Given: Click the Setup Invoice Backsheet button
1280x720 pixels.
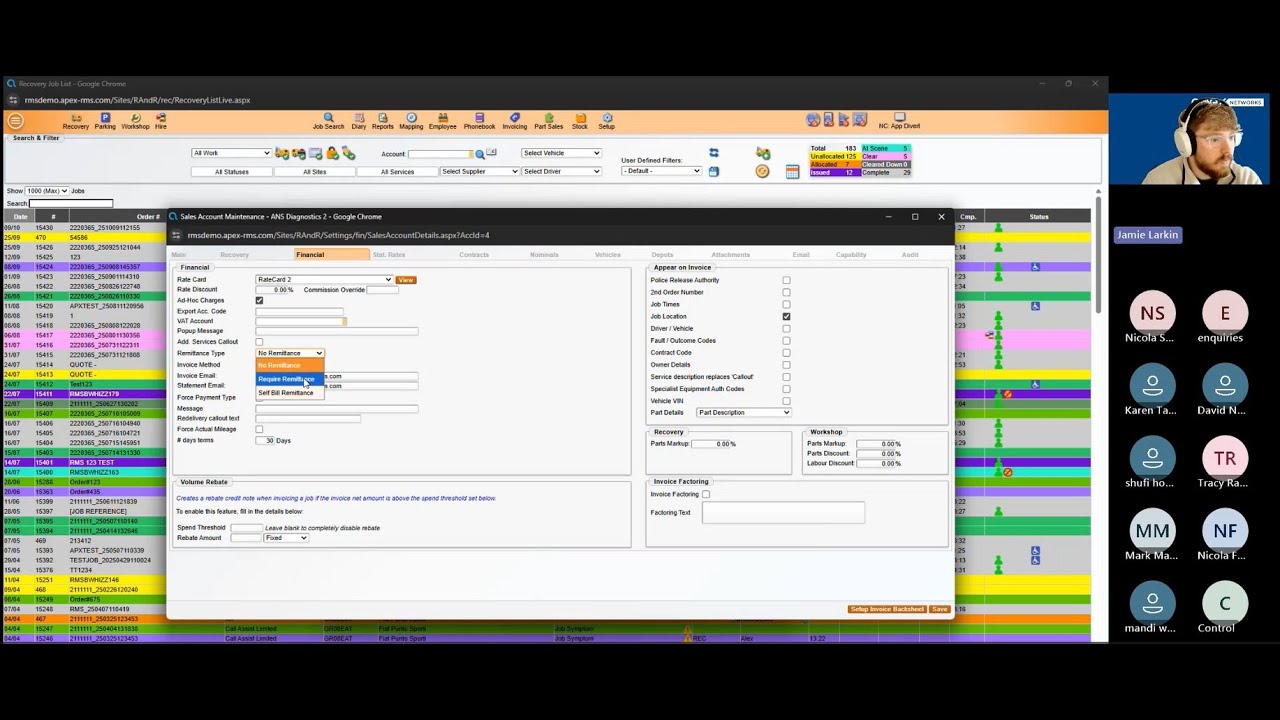Looking at the screenshot, I should pyautogui.click(x=887, y=609).
